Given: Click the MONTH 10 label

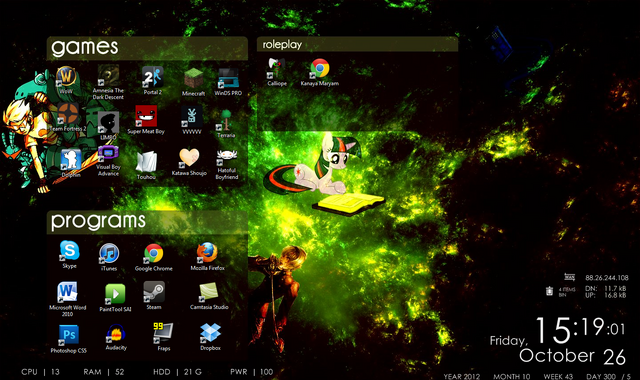Looking at the screenshot, I should point(511,376).
